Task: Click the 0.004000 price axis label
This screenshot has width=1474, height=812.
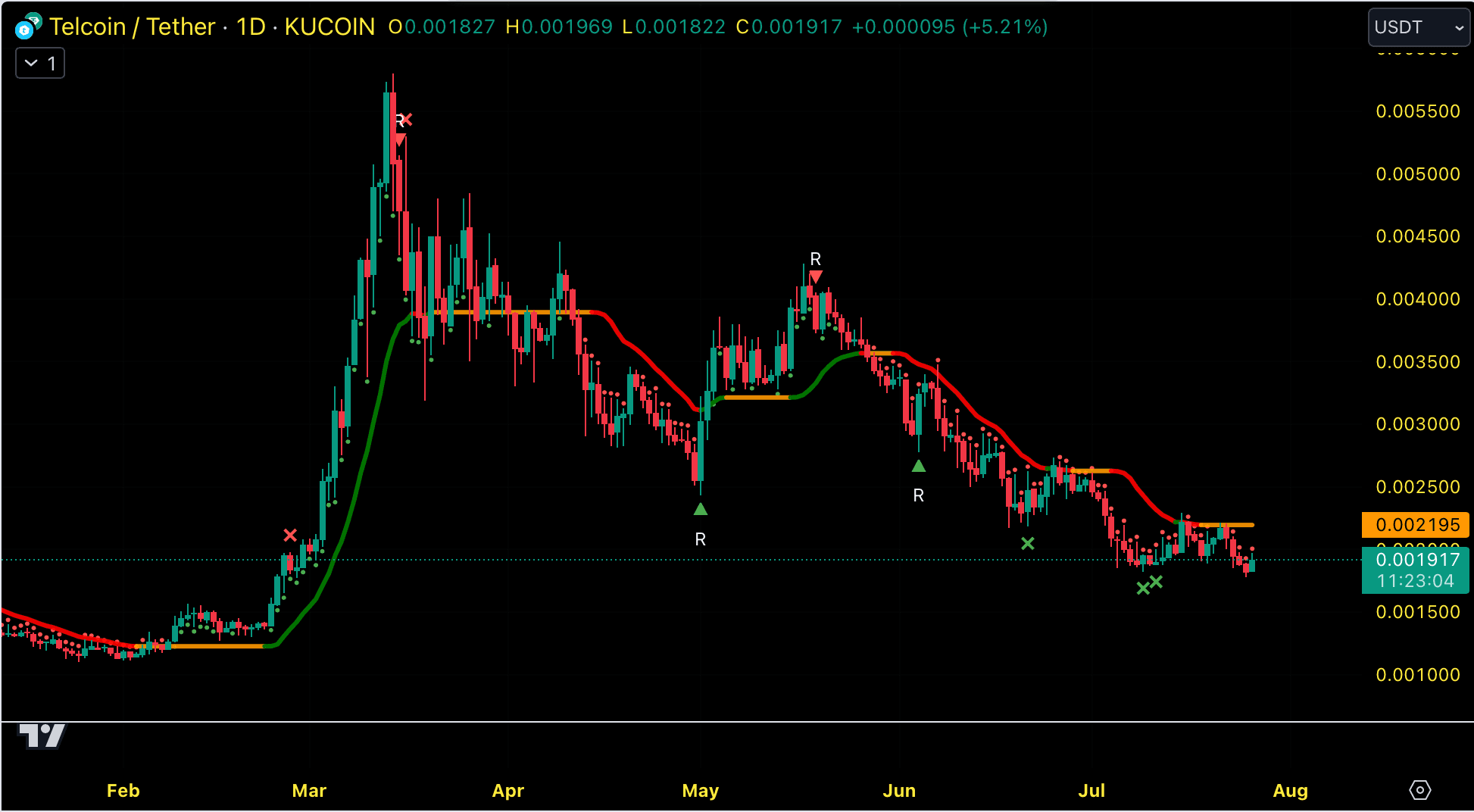Action: click(x=1418, y=299)
